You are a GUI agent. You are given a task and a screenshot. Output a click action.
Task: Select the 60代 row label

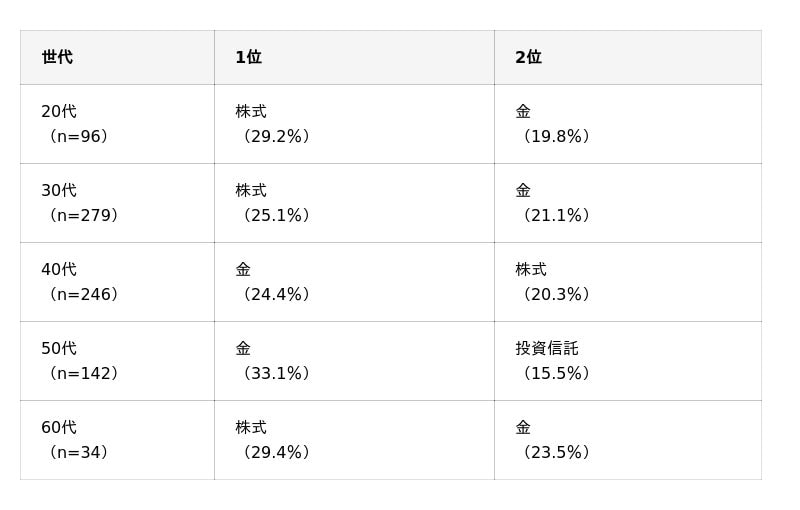[x=59, y=427]
